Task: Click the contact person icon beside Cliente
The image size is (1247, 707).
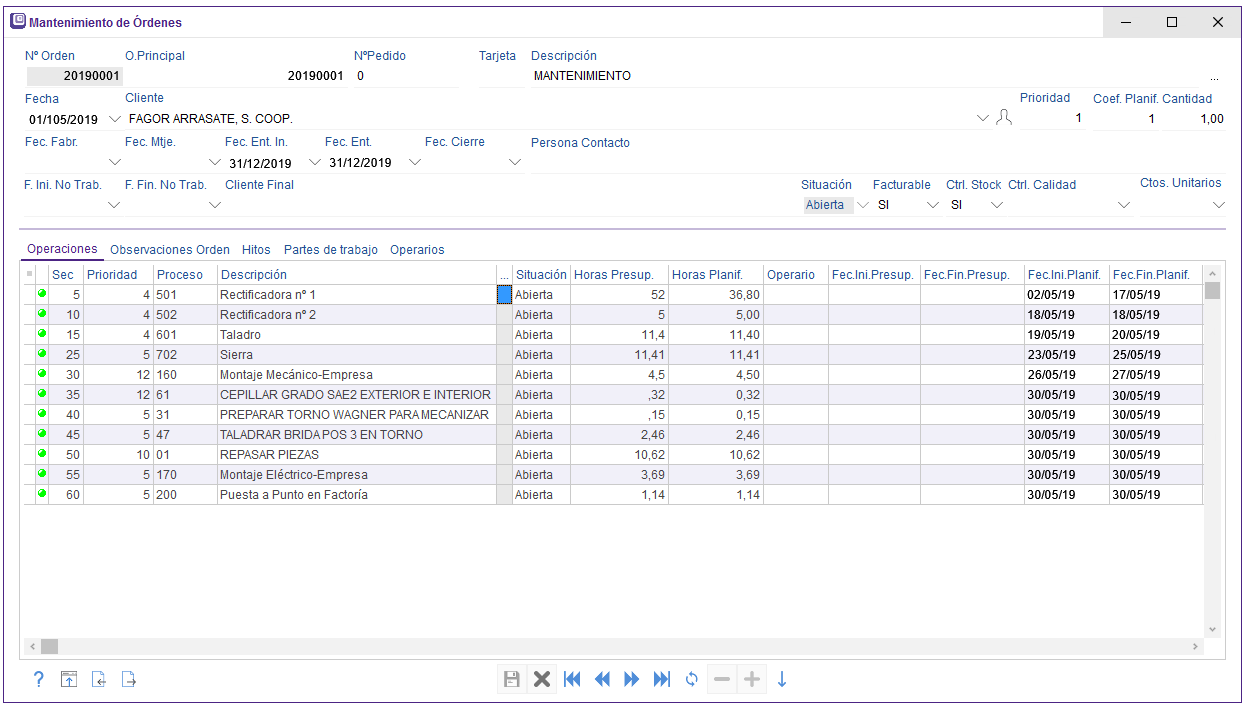Action: pos(1005,119)
